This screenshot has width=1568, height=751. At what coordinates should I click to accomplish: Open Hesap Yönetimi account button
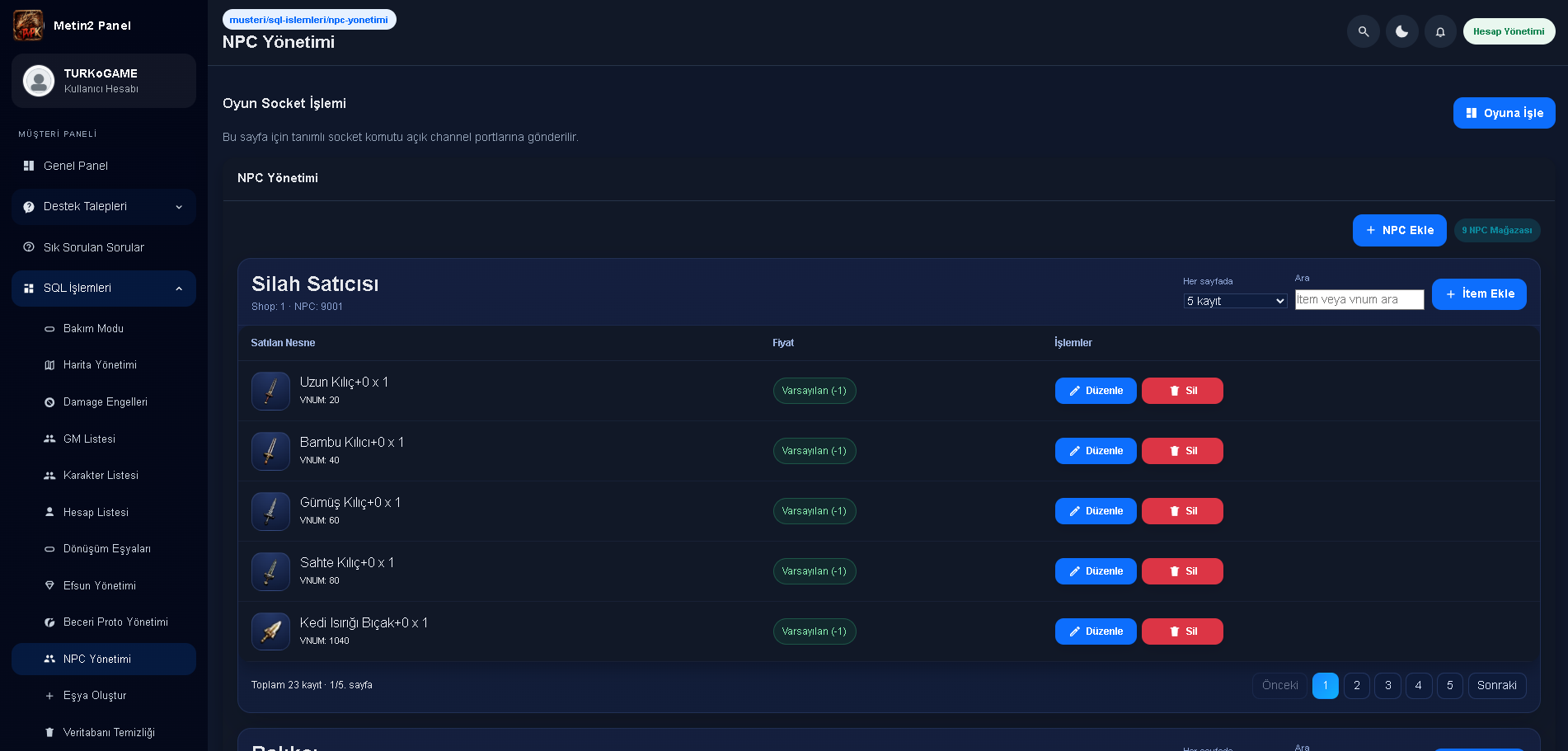pos(1509,31)
